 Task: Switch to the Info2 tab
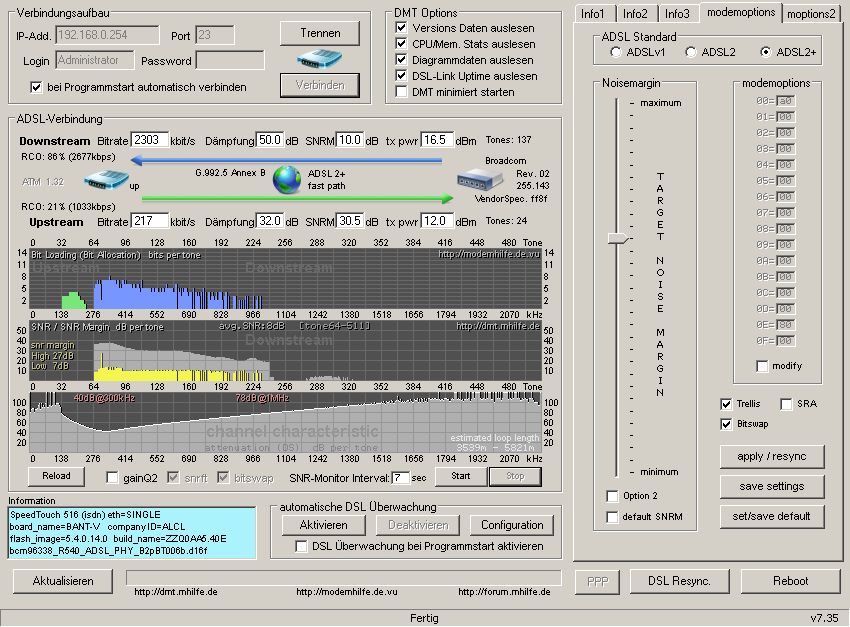coord(635,14)
